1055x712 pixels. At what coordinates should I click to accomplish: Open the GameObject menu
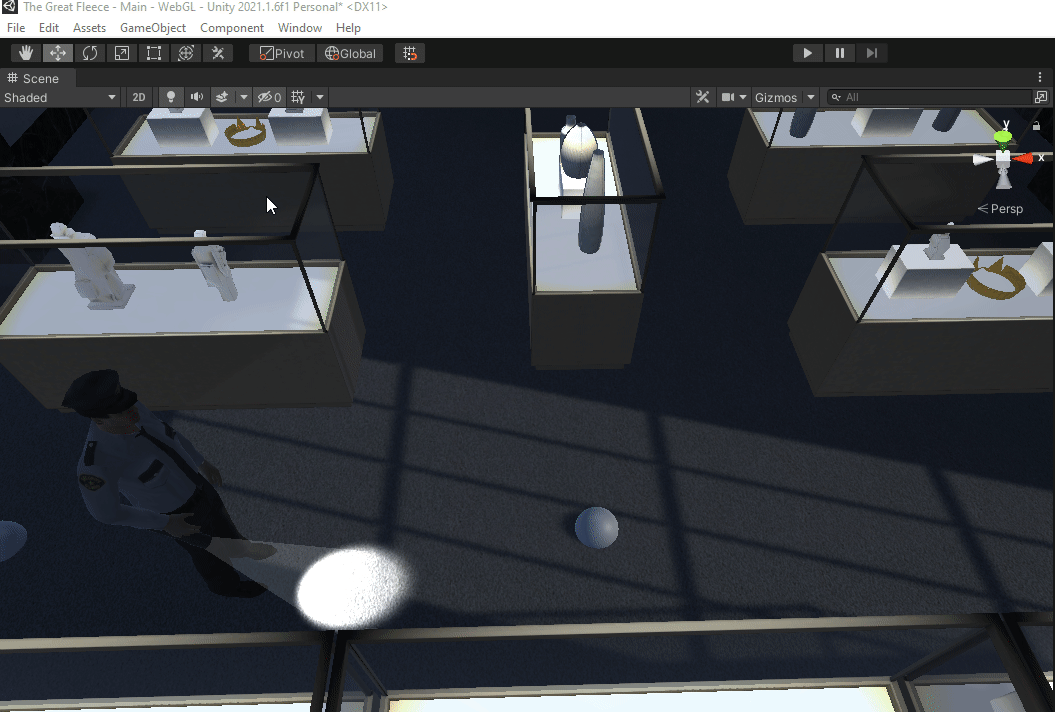(152, 27)
